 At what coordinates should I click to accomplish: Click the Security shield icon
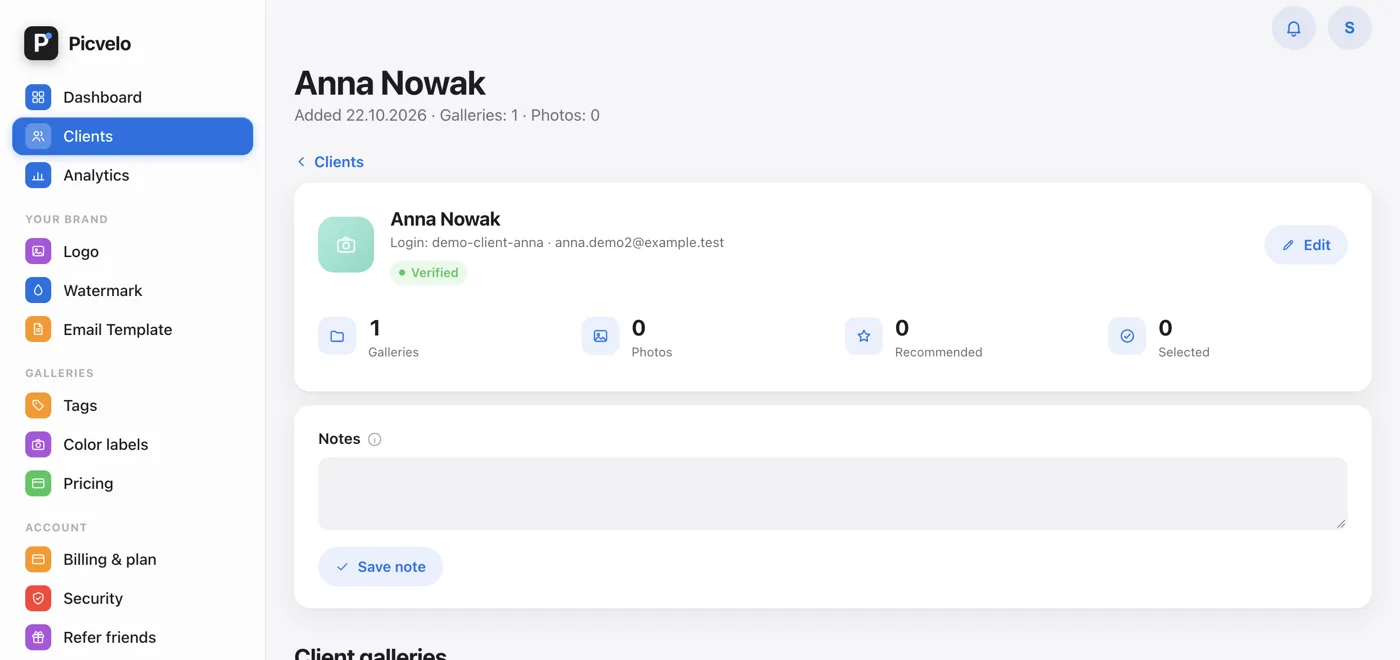[x=38, y=598]
